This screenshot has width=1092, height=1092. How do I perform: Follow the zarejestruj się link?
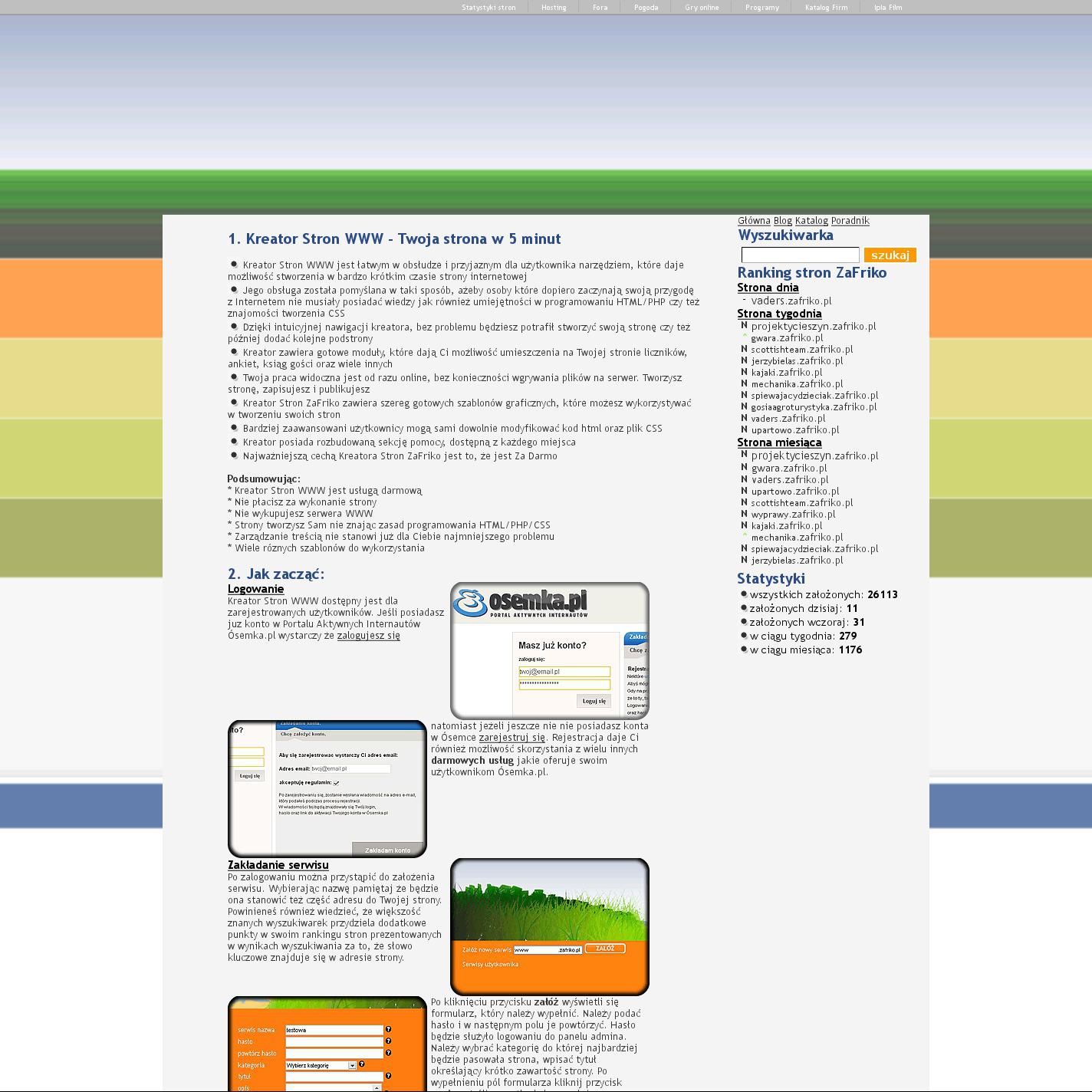[511, 738]
